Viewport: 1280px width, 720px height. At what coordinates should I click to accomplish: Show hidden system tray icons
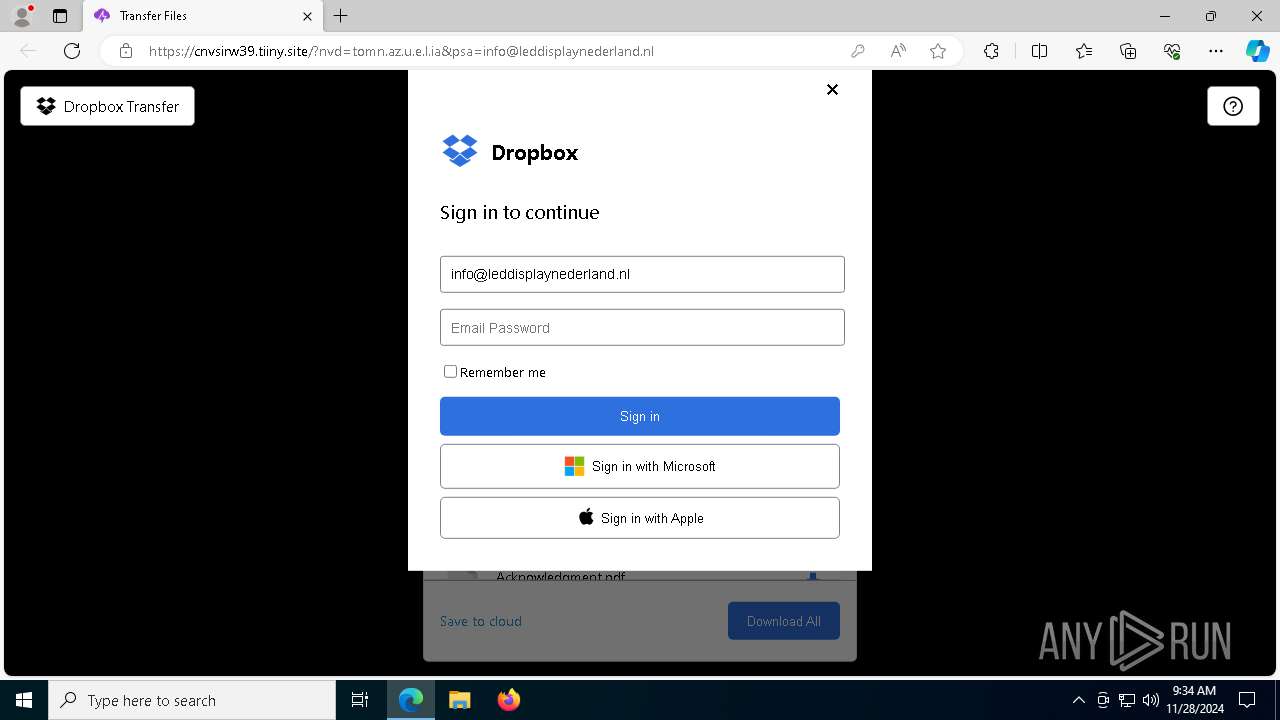click(x=1078, y=700)
